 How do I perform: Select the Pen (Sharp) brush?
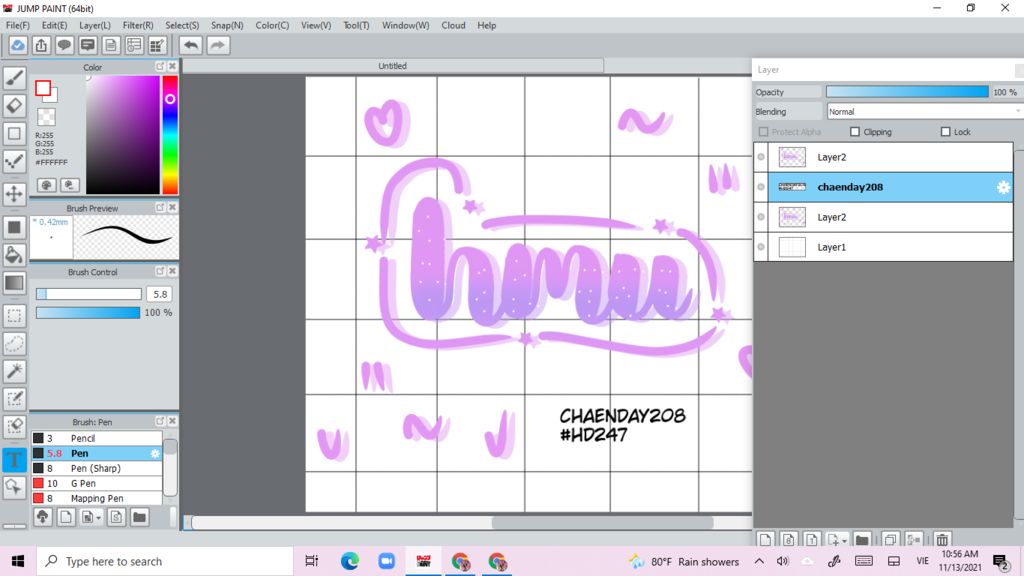(x=97, y=468)
